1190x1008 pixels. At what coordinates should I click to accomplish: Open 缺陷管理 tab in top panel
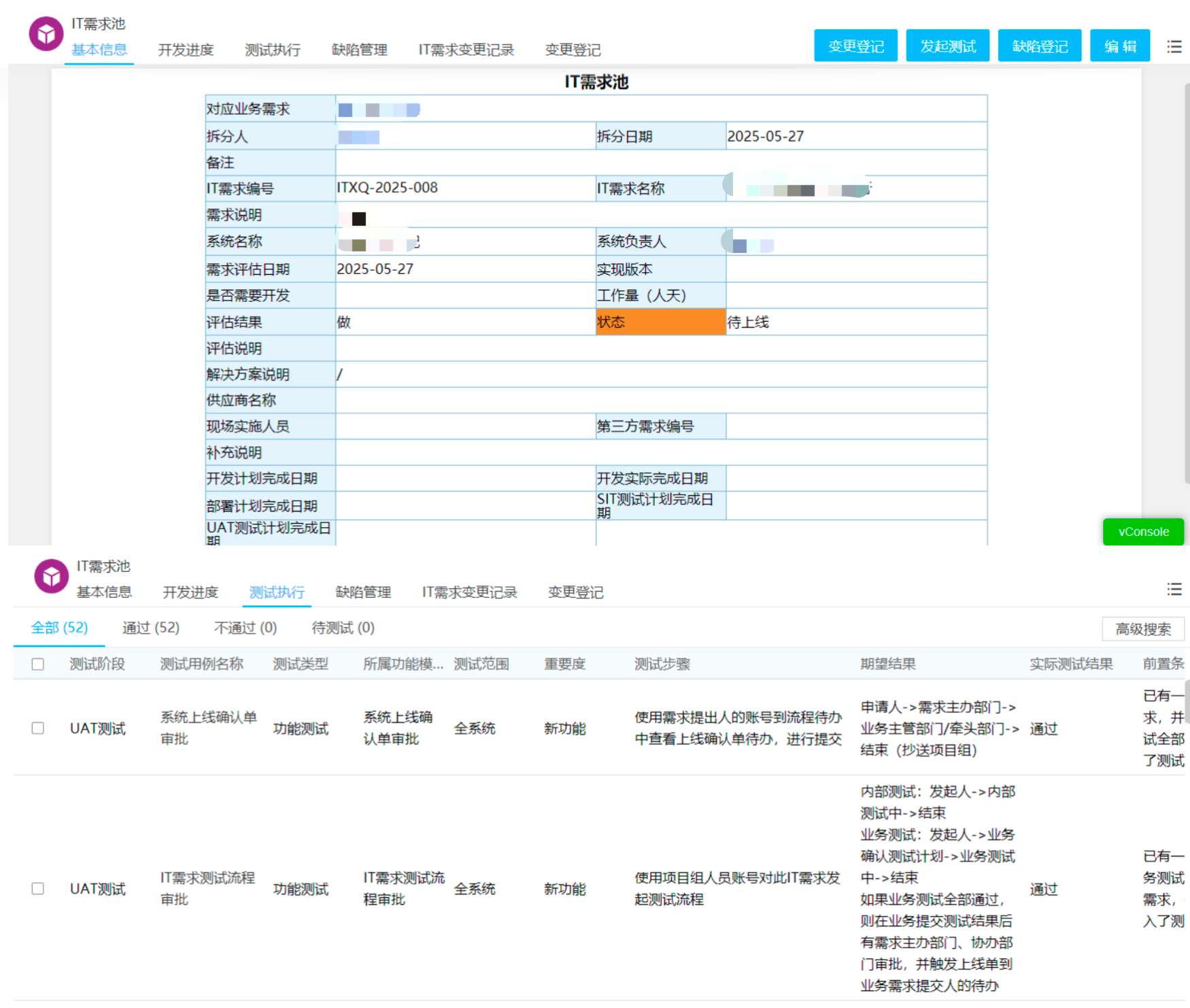click(360, 50)
